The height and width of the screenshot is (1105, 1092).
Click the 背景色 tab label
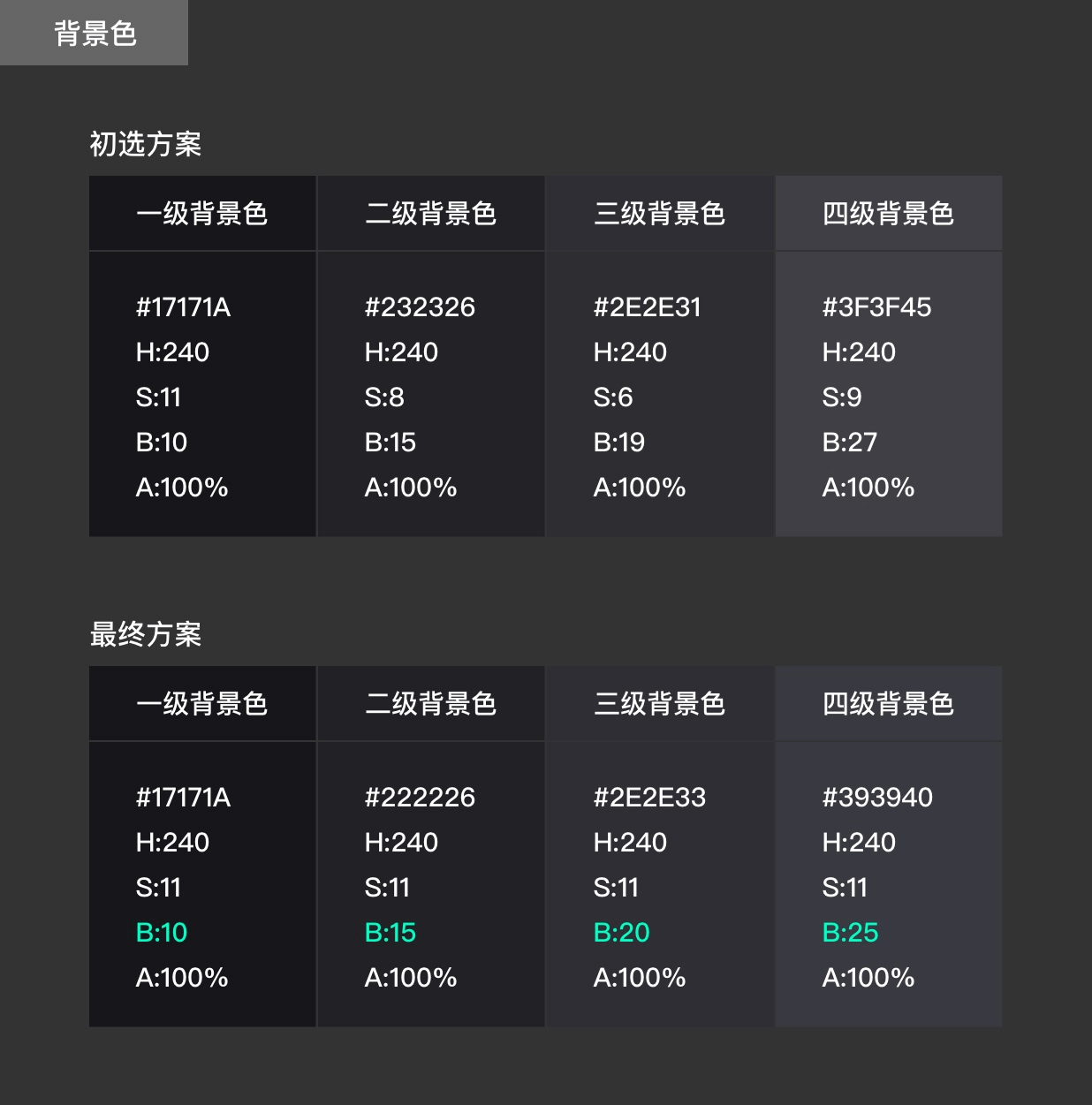click(95, 34)
